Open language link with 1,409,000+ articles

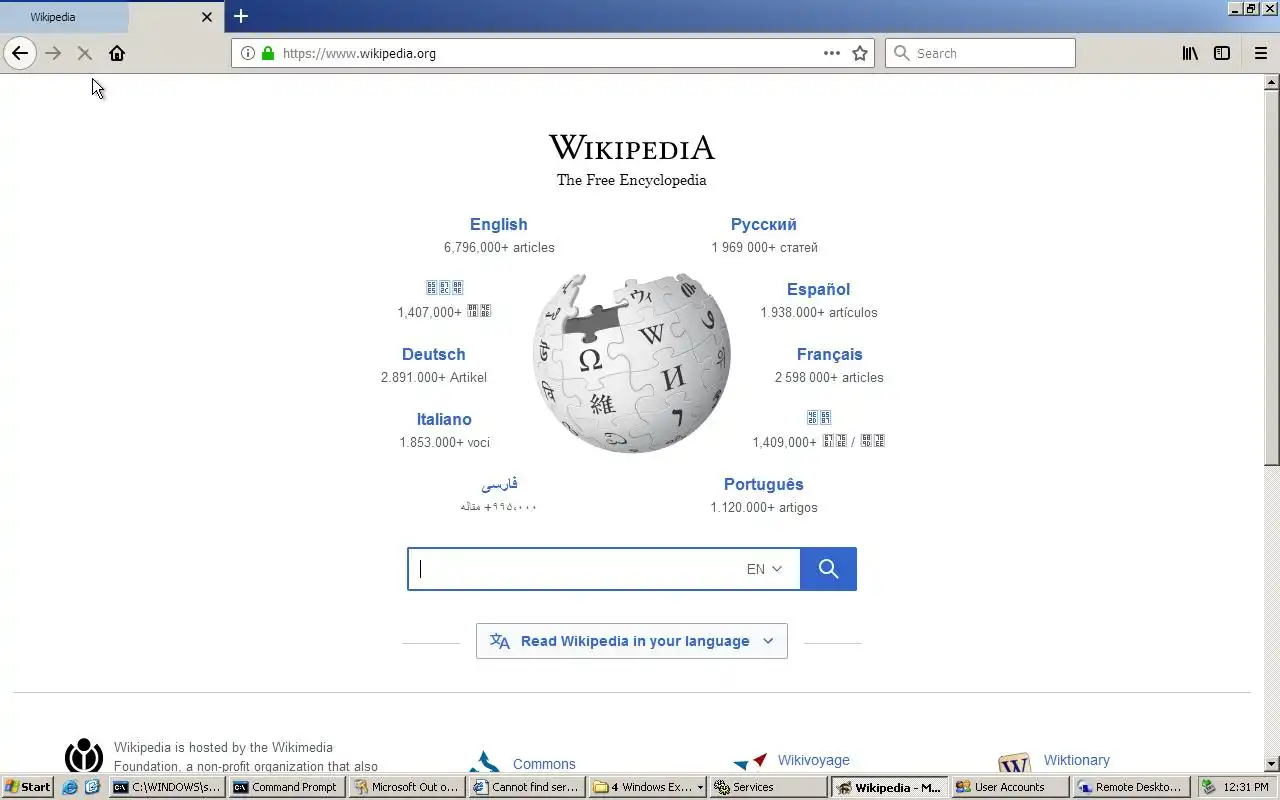point(819,417)
